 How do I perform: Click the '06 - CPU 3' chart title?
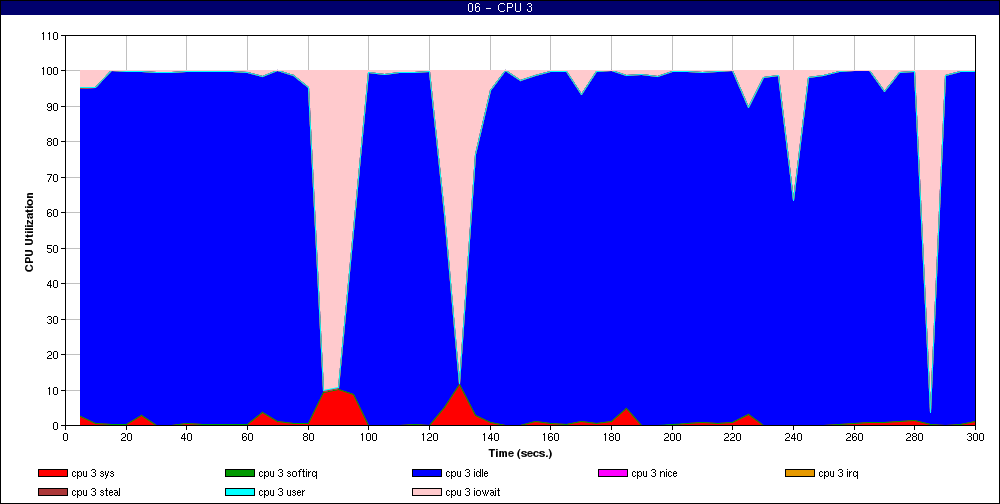click(x=500, y=8)
